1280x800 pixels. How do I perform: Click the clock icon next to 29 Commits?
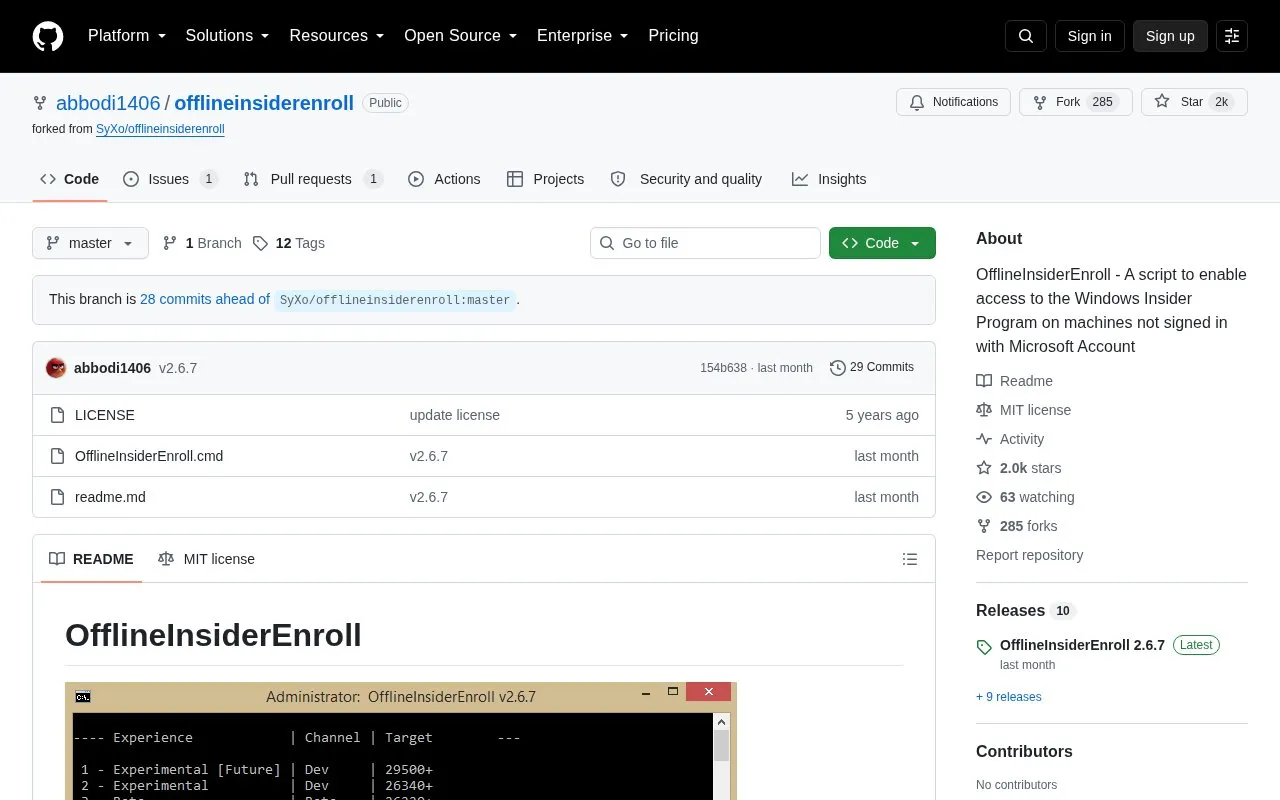click(838, 368)
